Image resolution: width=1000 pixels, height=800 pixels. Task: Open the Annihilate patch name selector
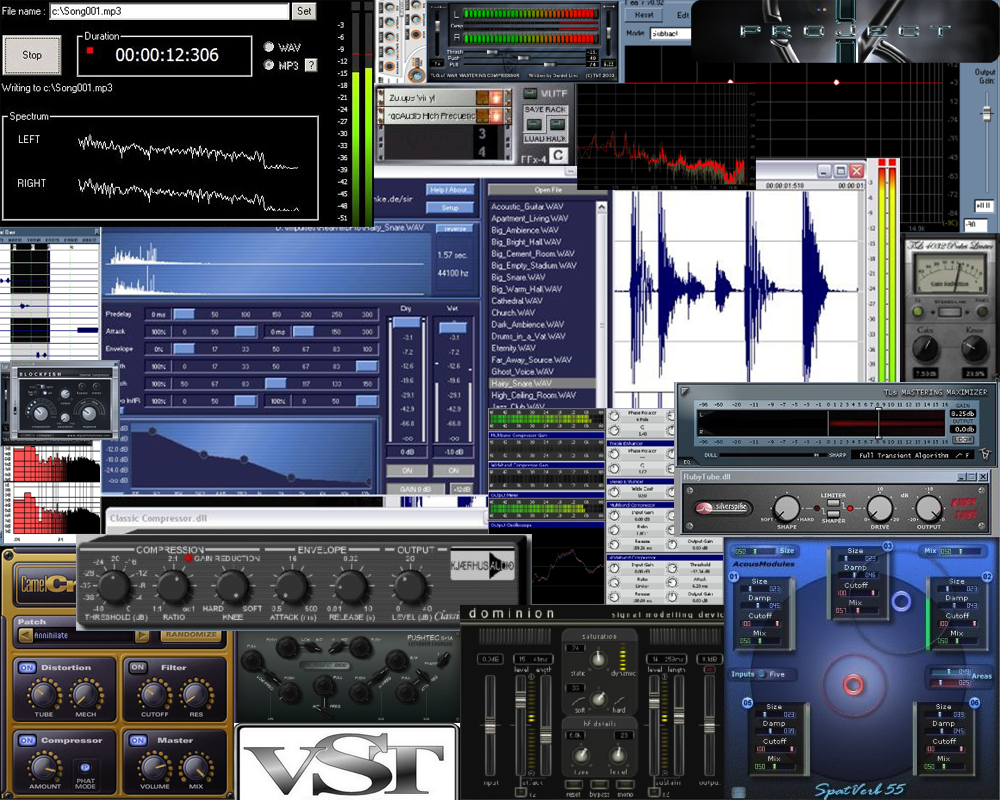click(84, 635)
